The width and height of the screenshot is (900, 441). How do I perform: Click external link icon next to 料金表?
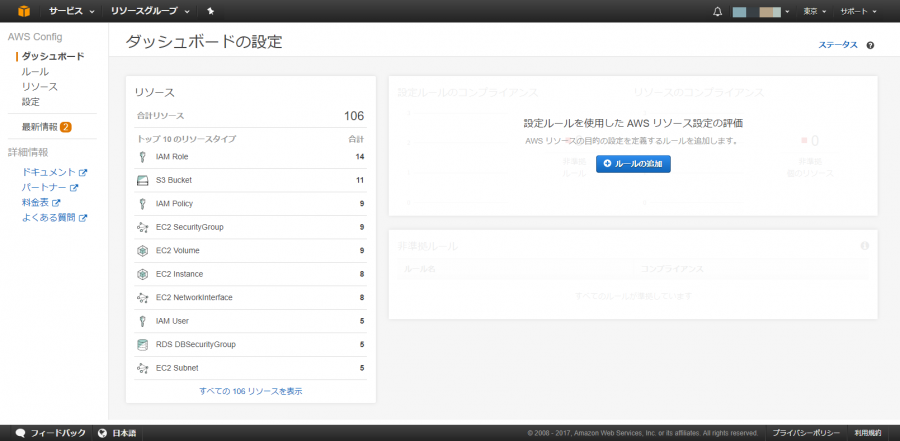coord(56,203)
